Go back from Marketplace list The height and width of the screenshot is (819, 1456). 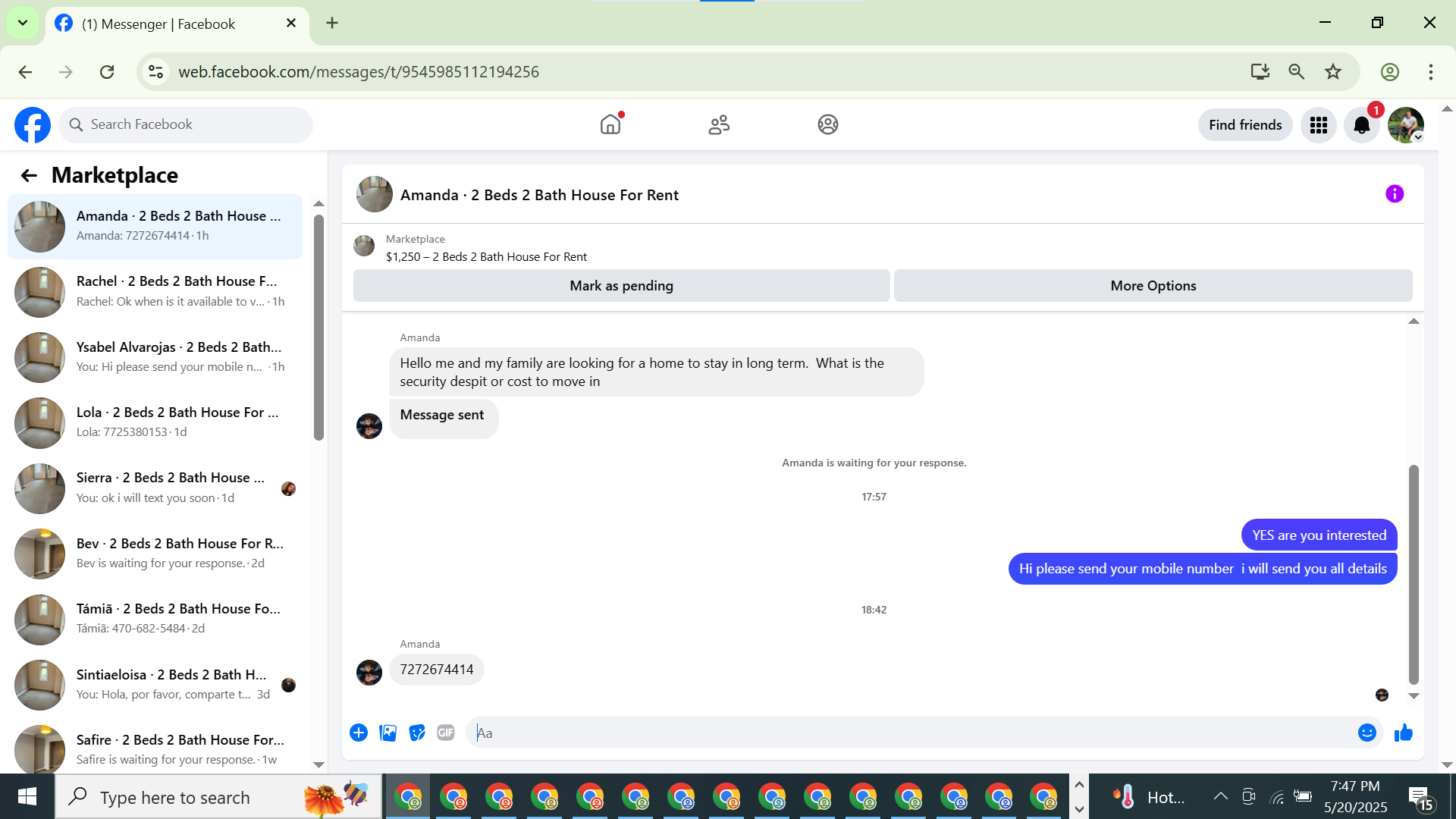click(29, 176)
